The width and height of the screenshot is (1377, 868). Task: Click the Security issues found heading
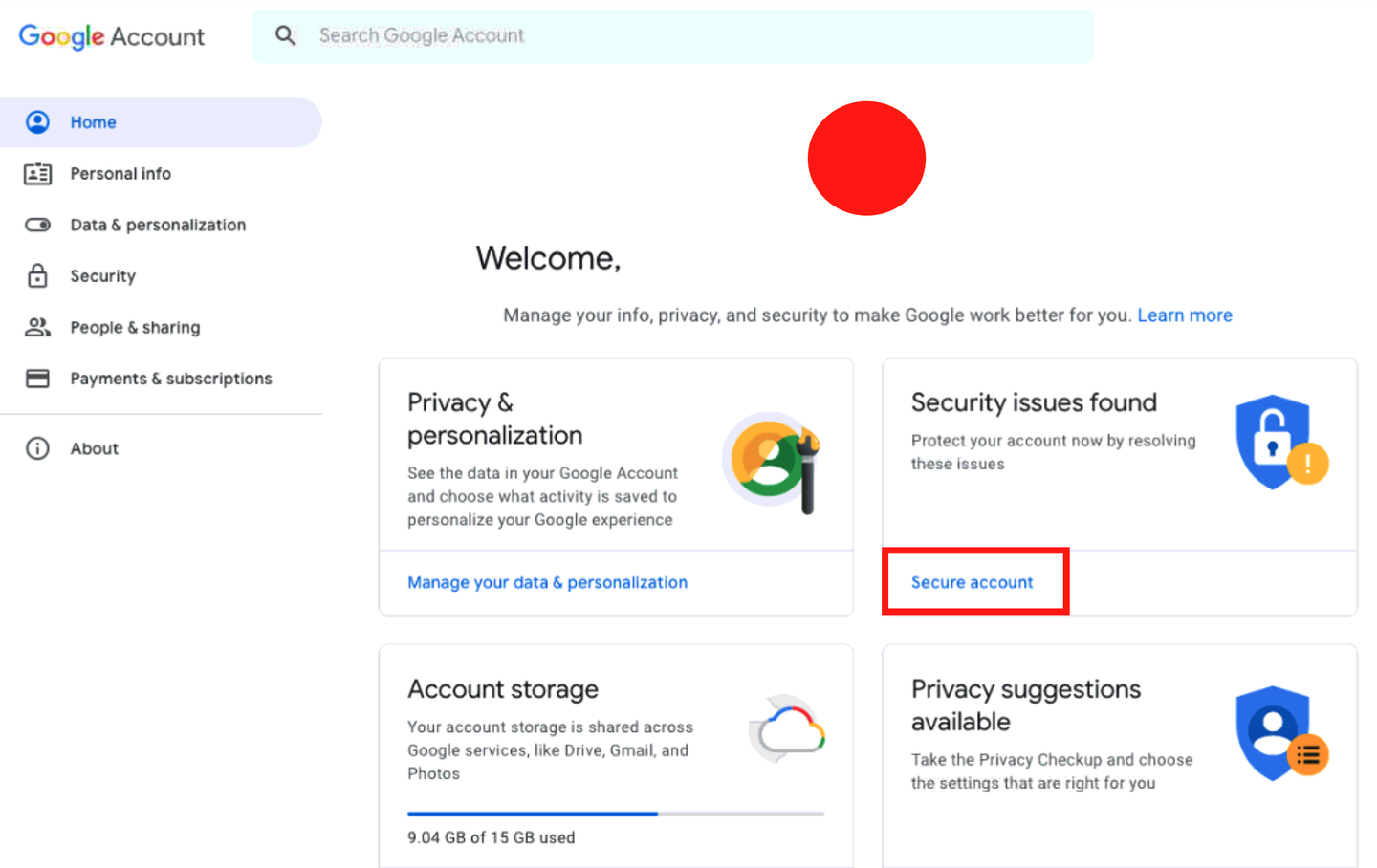1034,402
